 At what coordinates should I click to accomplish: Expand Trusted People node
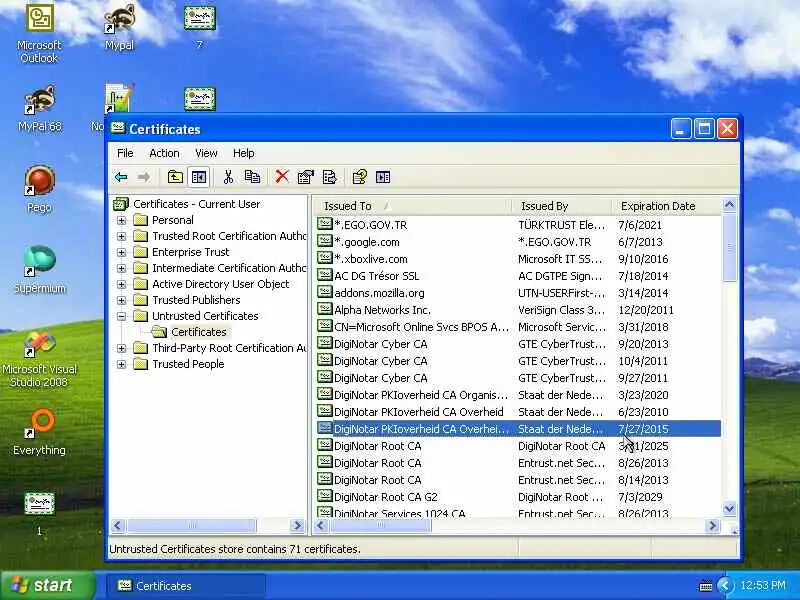pos(121,364)
